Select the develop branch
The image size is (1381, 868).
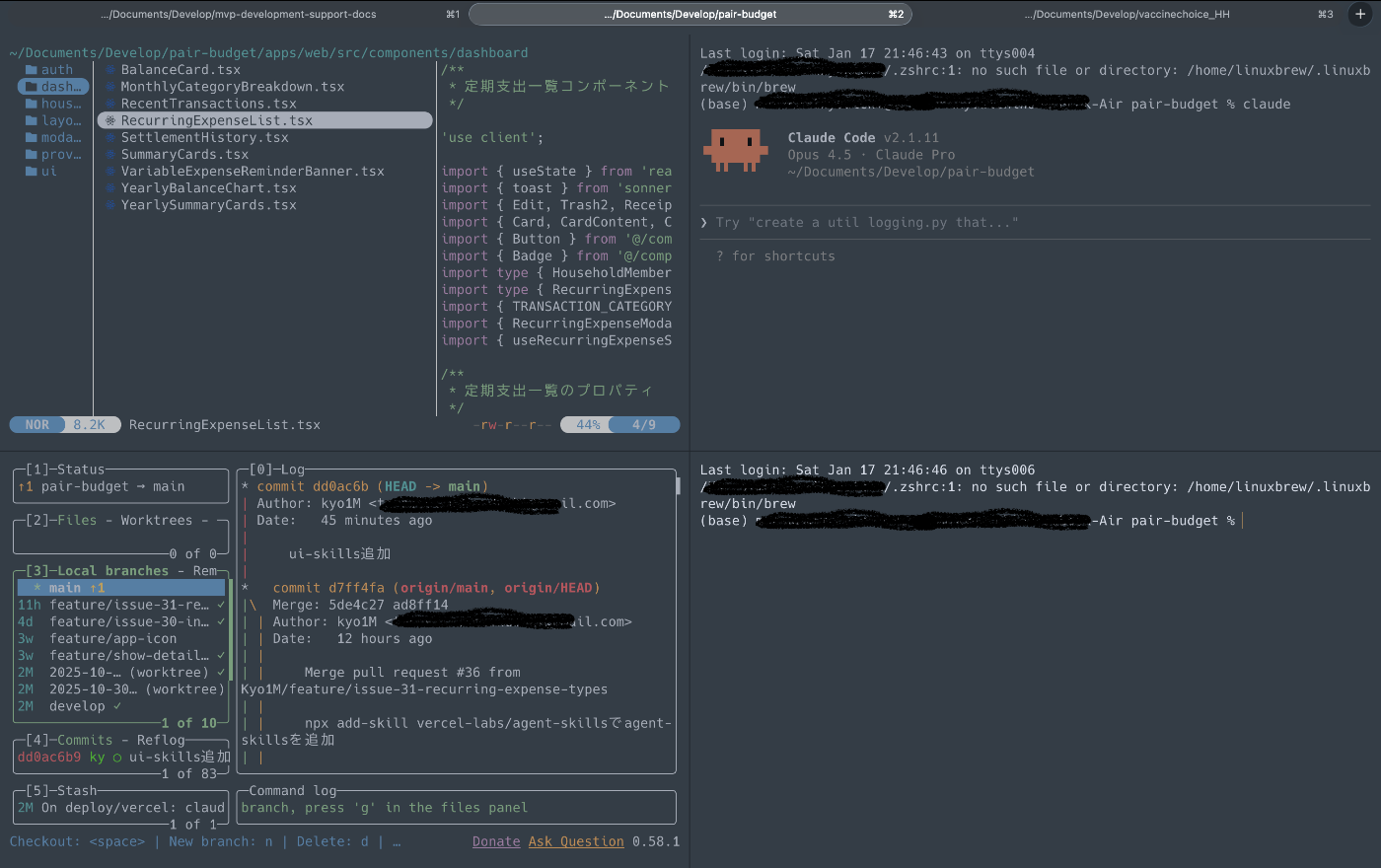121,706
